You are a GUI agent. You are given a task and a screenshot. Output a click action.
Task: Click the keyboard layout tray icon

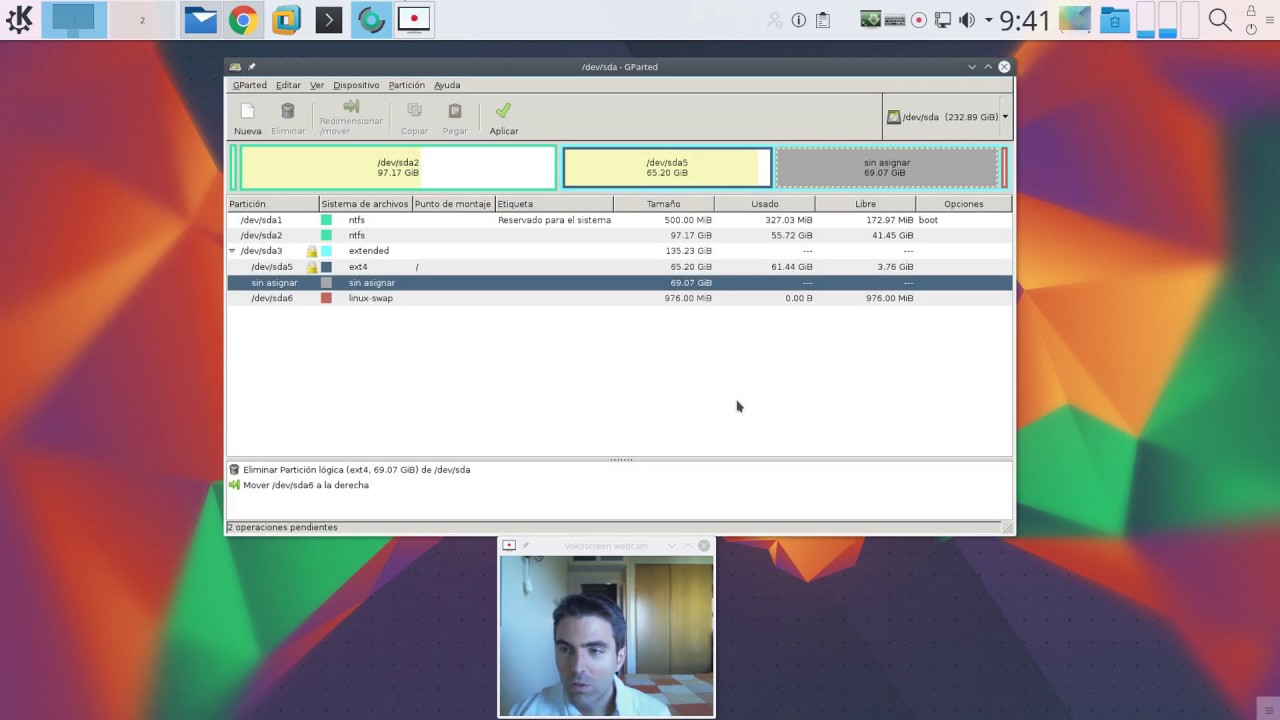[x=895, y=20]
